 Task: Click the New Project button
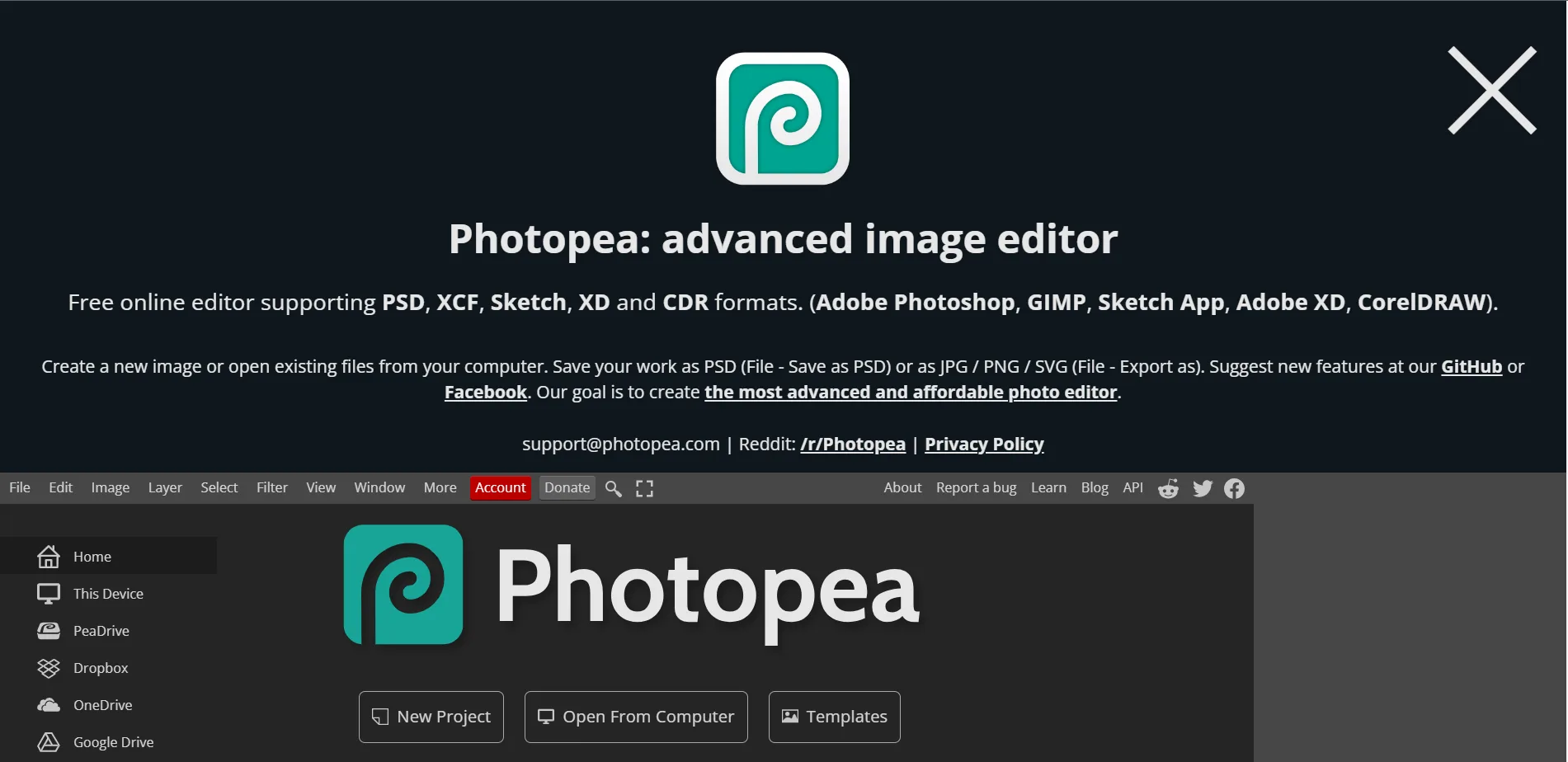point(431,717)
